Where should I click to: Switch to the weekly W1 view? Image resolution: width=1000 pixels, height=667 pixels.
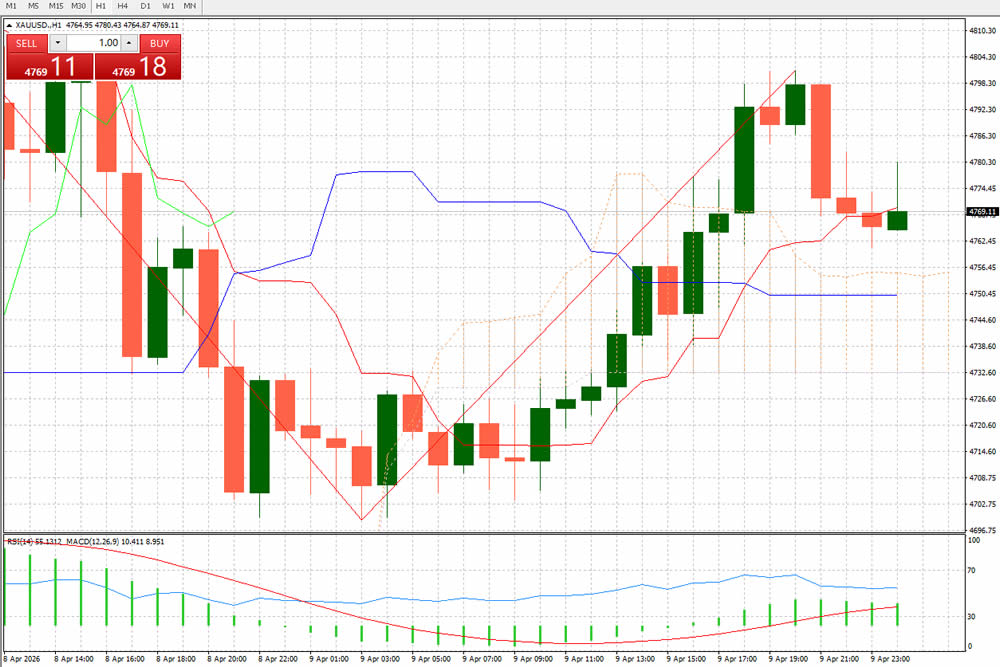click(x=167, y=6)
